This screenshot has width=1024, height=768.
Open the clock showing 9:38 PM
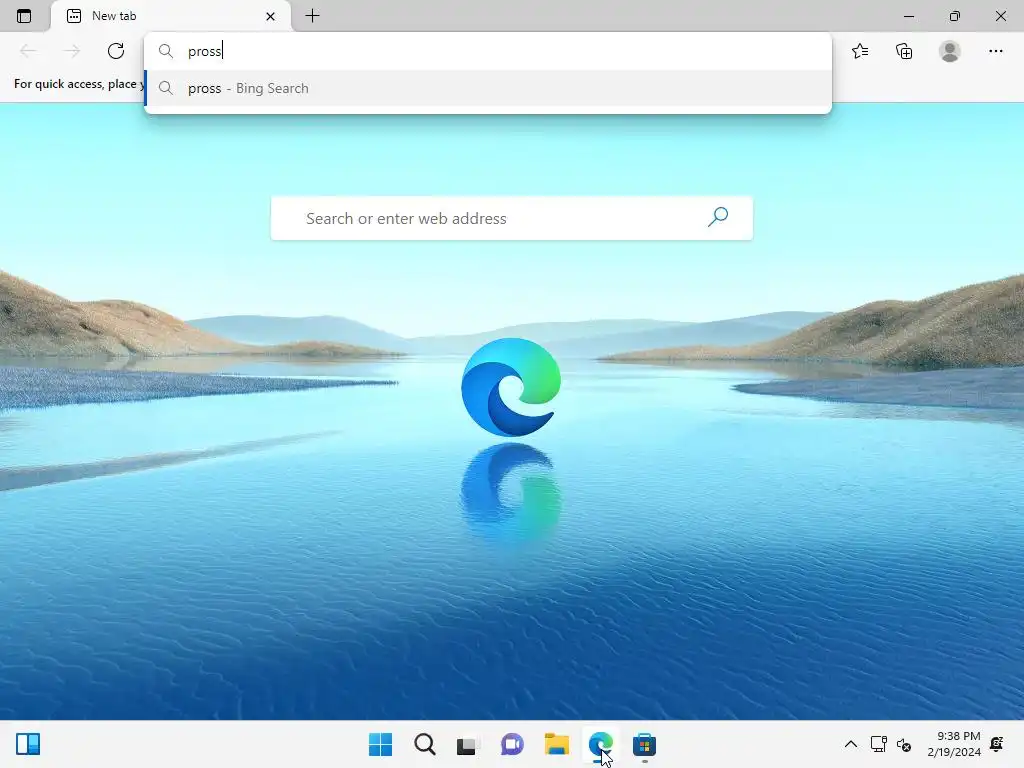coord(954,744)
